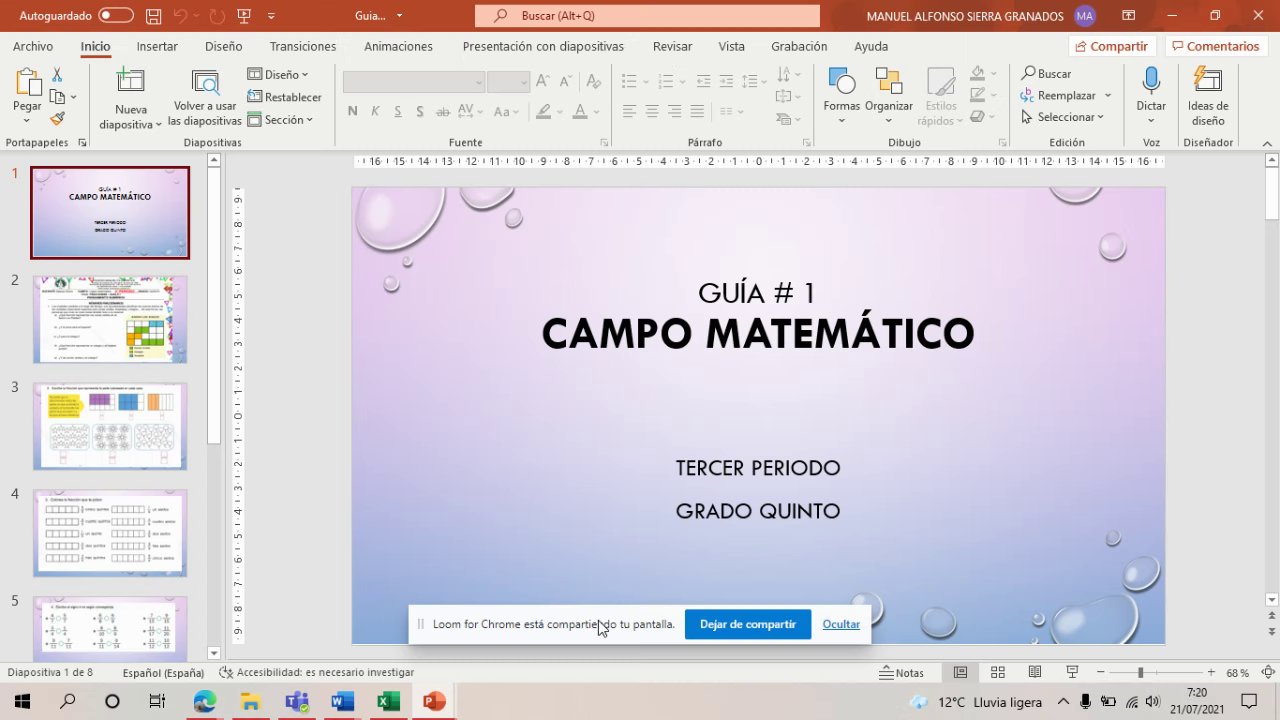Open the Transiciones ribbon tab
Screen dimensions: 1280x720
pyautogui.click(x=302, y=46)
